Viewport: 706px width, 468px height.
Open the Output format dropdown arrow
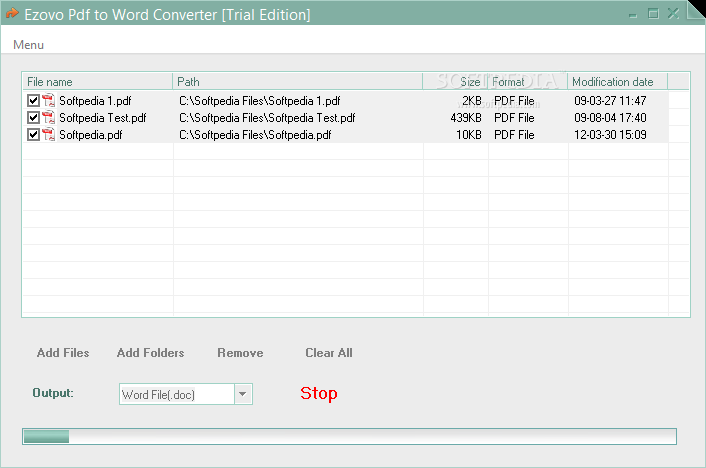click(x=243, y=394)
